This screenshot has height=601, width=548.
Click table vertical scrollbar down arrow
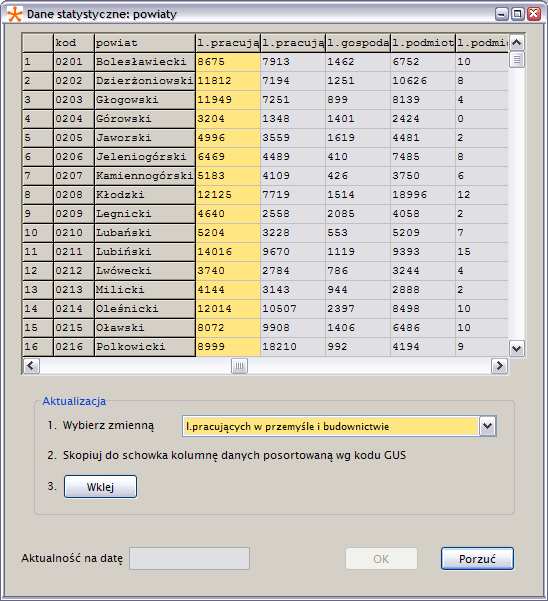pos(517,348)
